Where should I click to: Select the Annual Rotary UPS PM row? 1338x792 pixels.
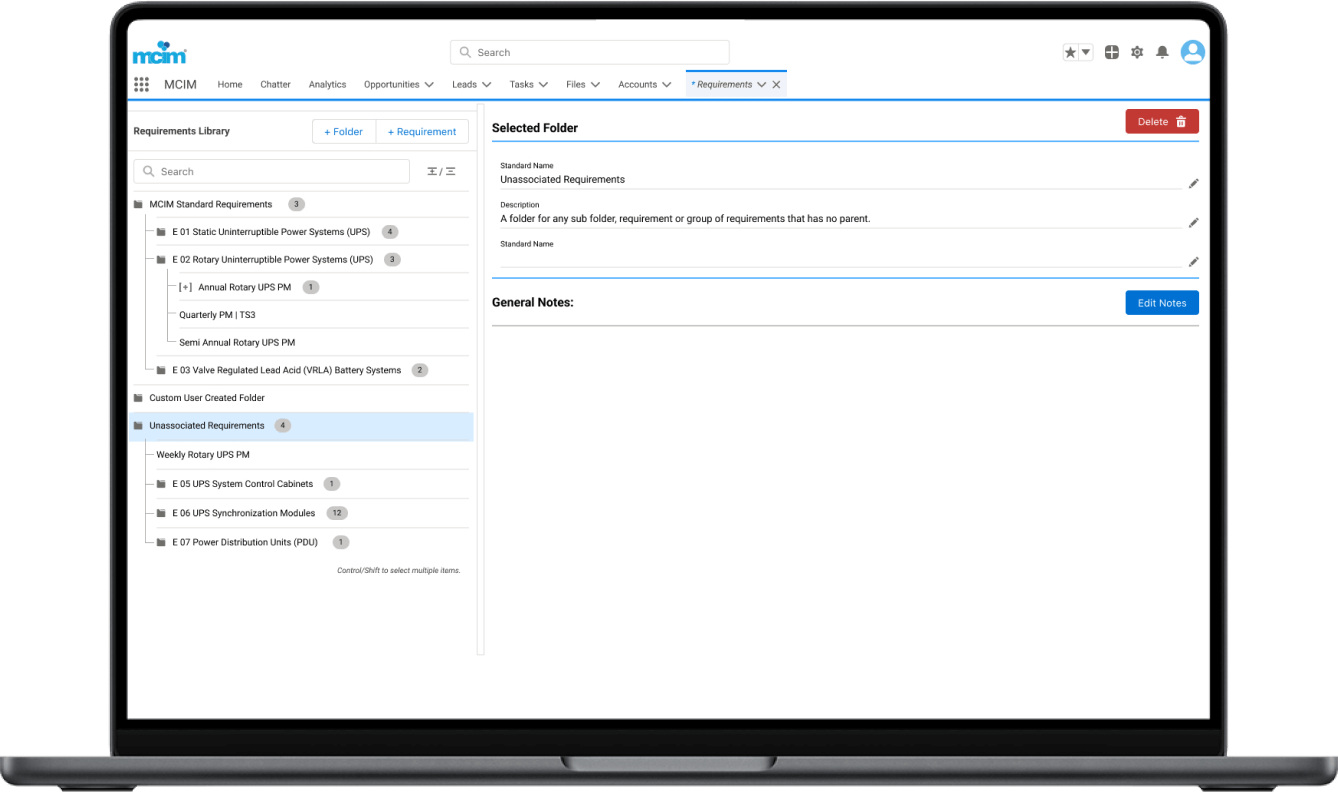point(323,287)
